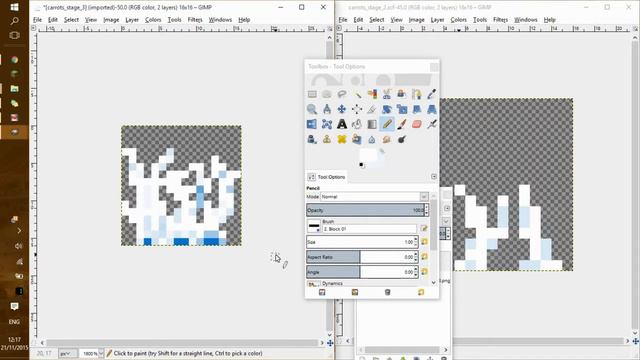The height and width of the screenshot is (360, 640).
Task: Select the Ellipse Select tool
Action: point(327,94)
